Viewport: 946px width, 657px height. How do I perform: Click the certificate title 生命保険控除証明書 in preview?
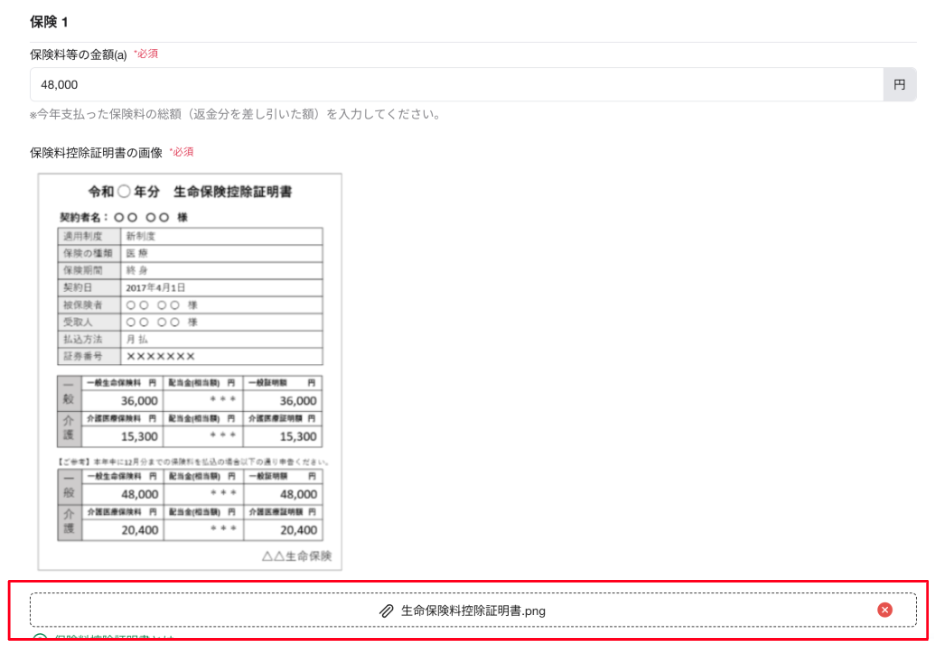coord(232,192)
